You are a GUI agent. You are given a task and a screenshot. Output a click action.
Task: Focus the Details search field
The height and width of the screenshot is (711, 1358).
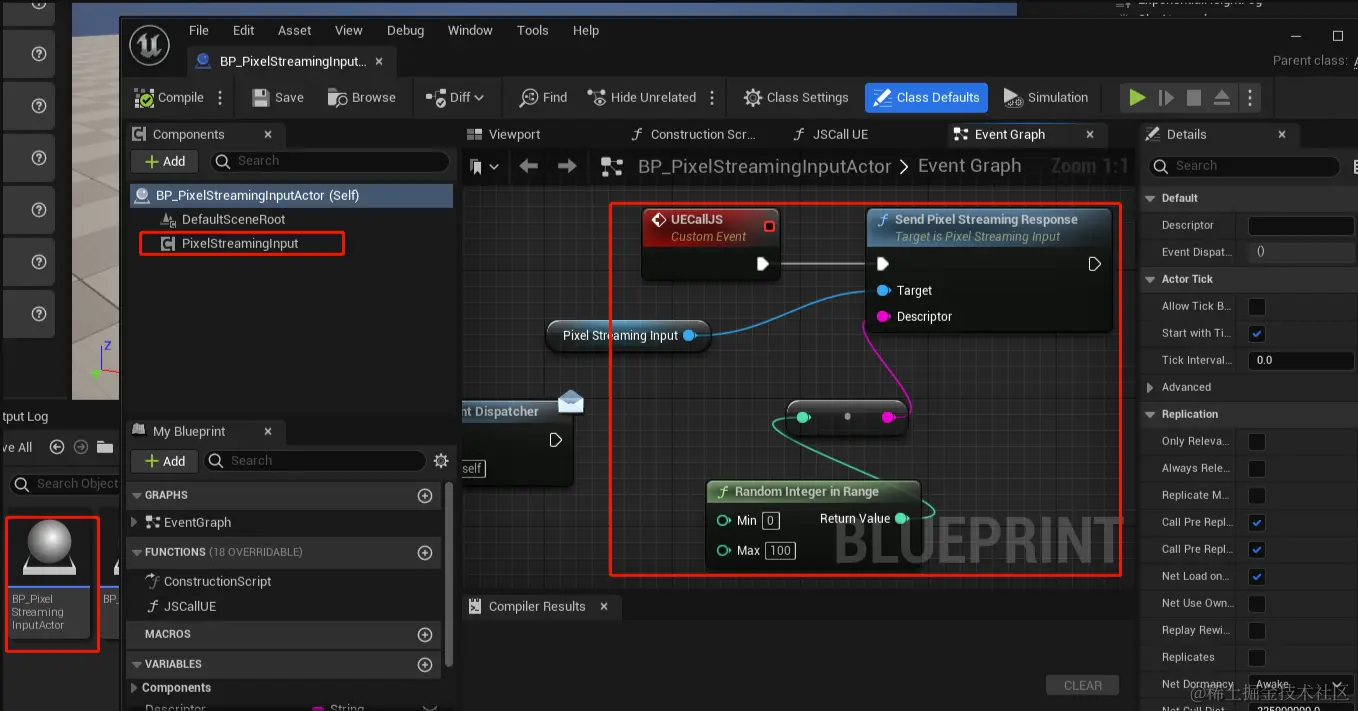click(x=1244, y=166)
